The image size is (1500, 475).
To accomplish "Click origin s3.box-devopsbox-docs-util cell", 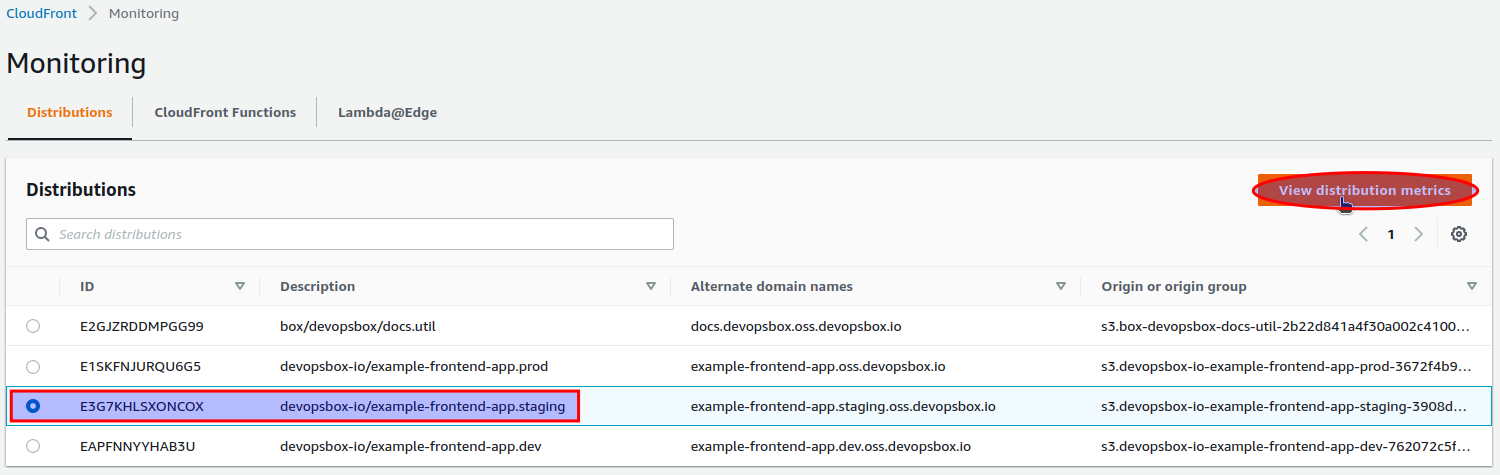I will [x=1286, y=326].
